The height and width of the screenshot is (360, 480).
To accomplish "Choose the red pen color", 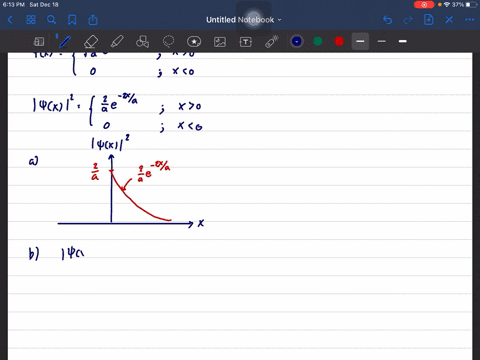I will 339,41.
